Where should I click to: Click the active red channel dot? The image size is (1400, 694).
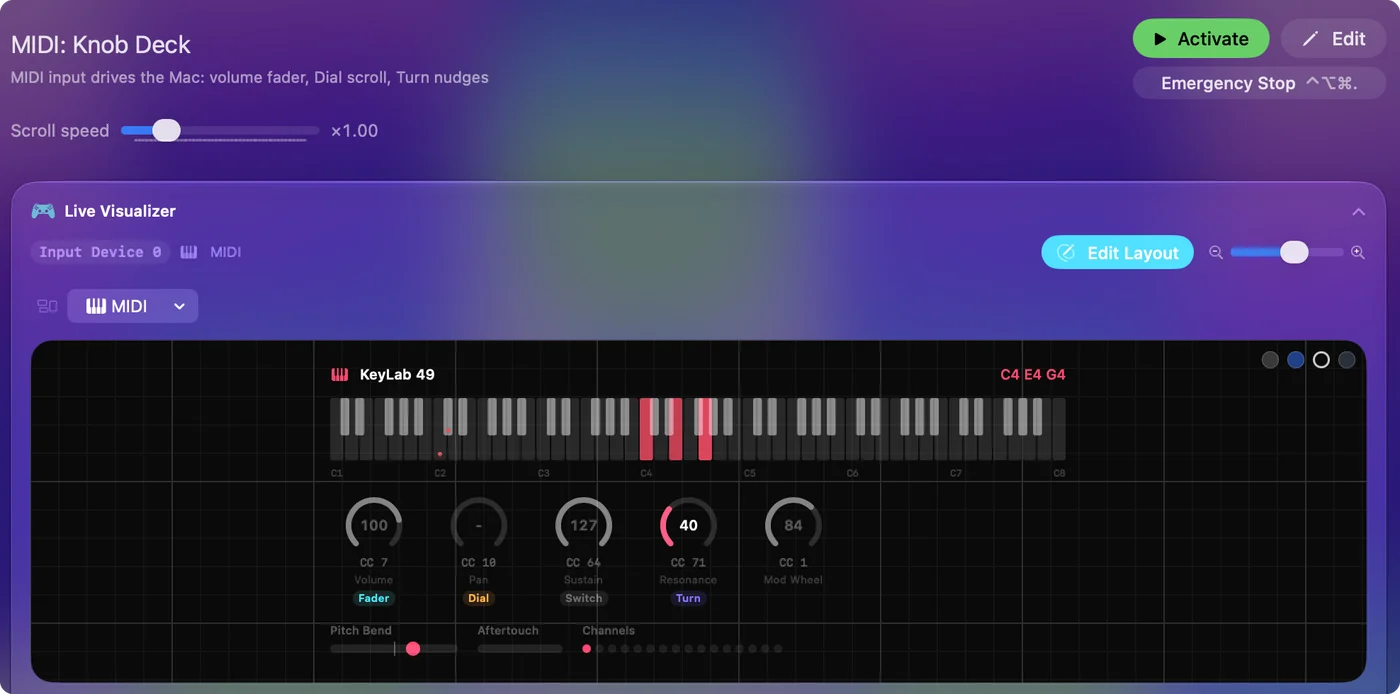587,649
